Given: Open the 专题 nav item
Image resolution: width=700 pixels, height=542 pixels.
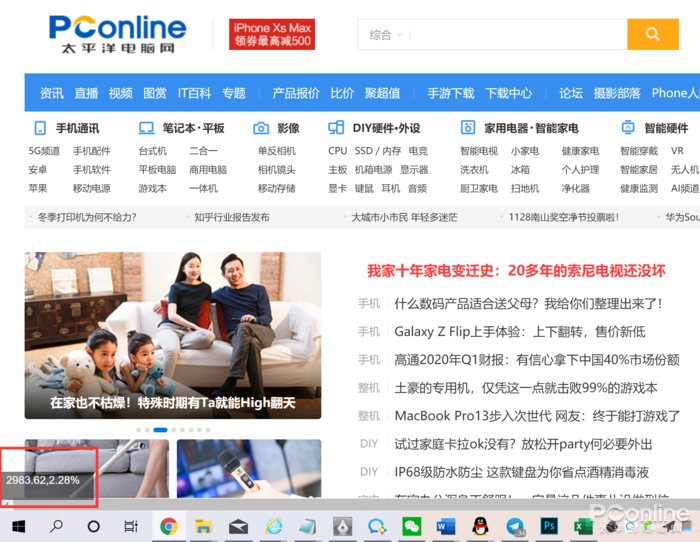Looking at the screenshot, I should click(234, 93).
